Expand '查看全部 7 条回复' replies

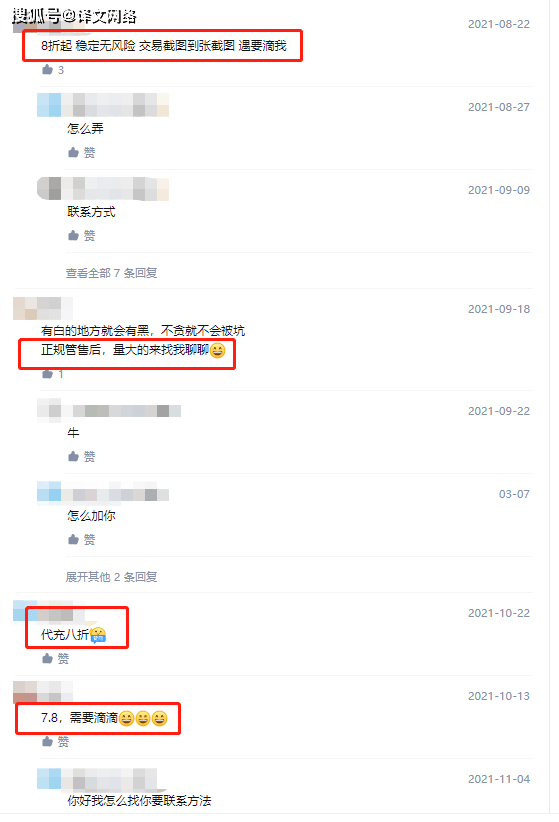[111, 273]
